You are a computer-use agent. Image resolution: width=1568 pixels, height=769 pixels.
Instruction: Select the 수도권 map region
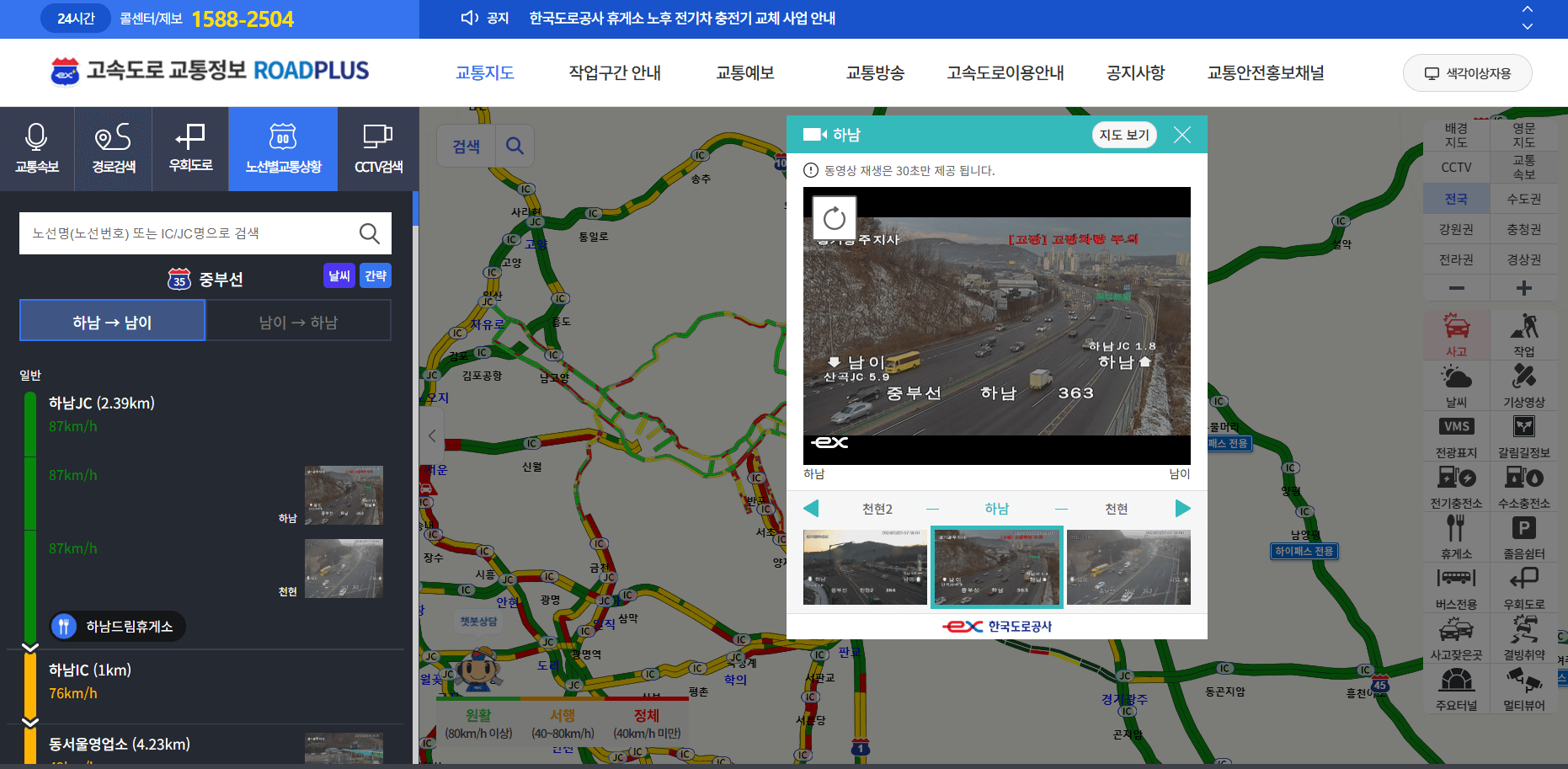click(1524, 199)
